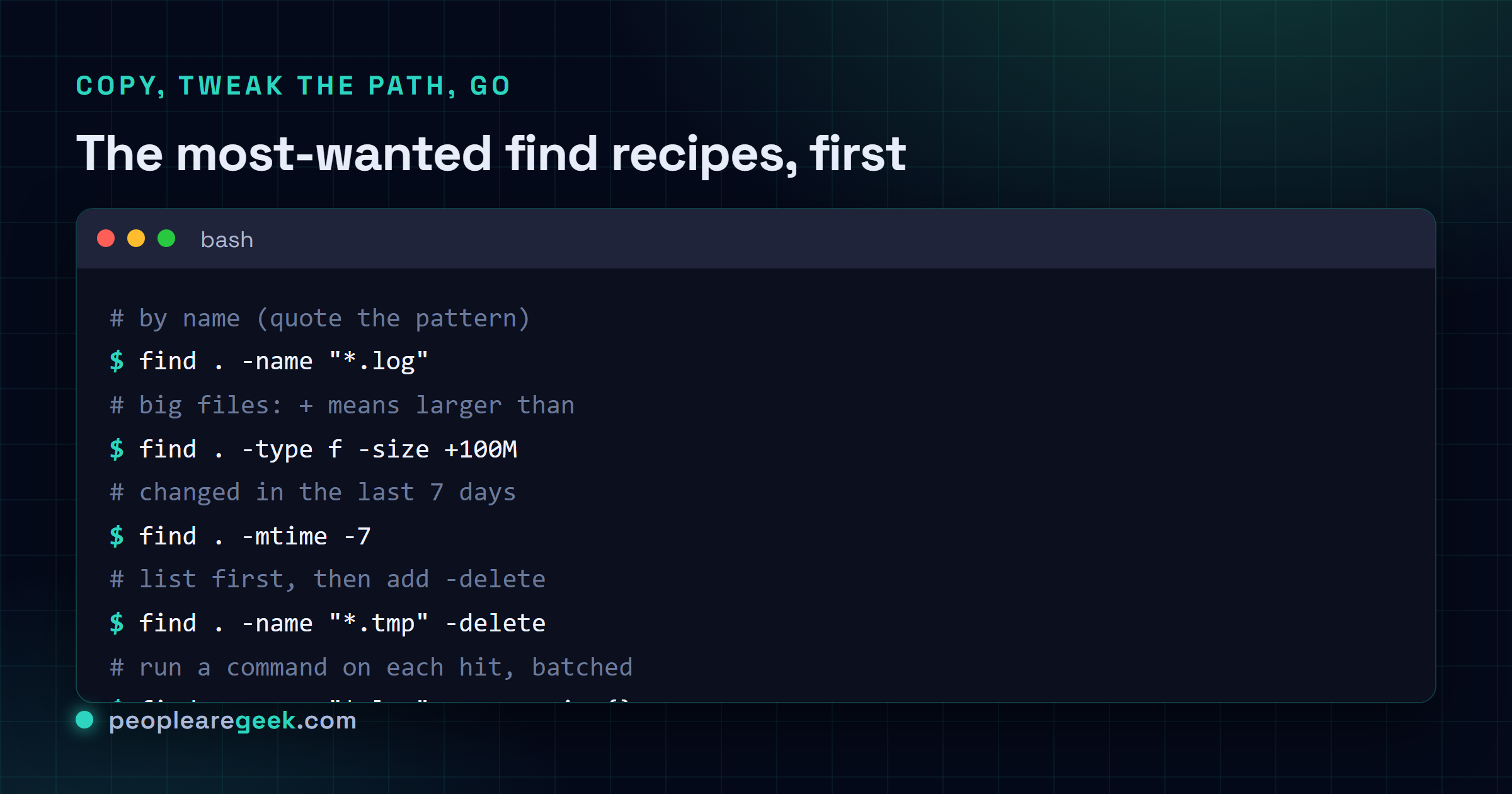Screen dimensions: 1512x794
Task: Click the '# changed in the last 7 days' comment
Action: click(313, 492)
